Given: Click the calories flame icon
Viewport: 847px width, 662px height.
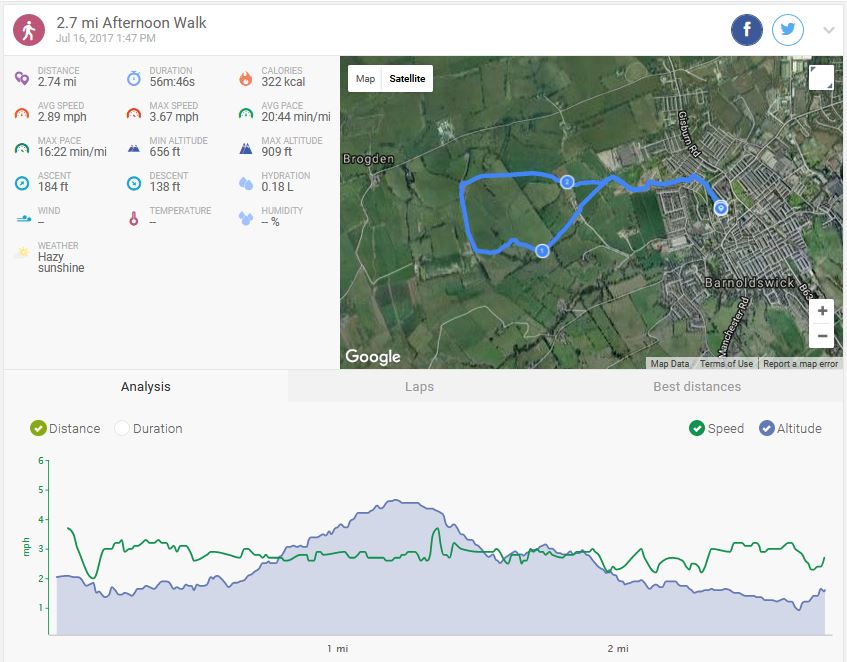Looking at the screenshot, I should coord(245,78).
